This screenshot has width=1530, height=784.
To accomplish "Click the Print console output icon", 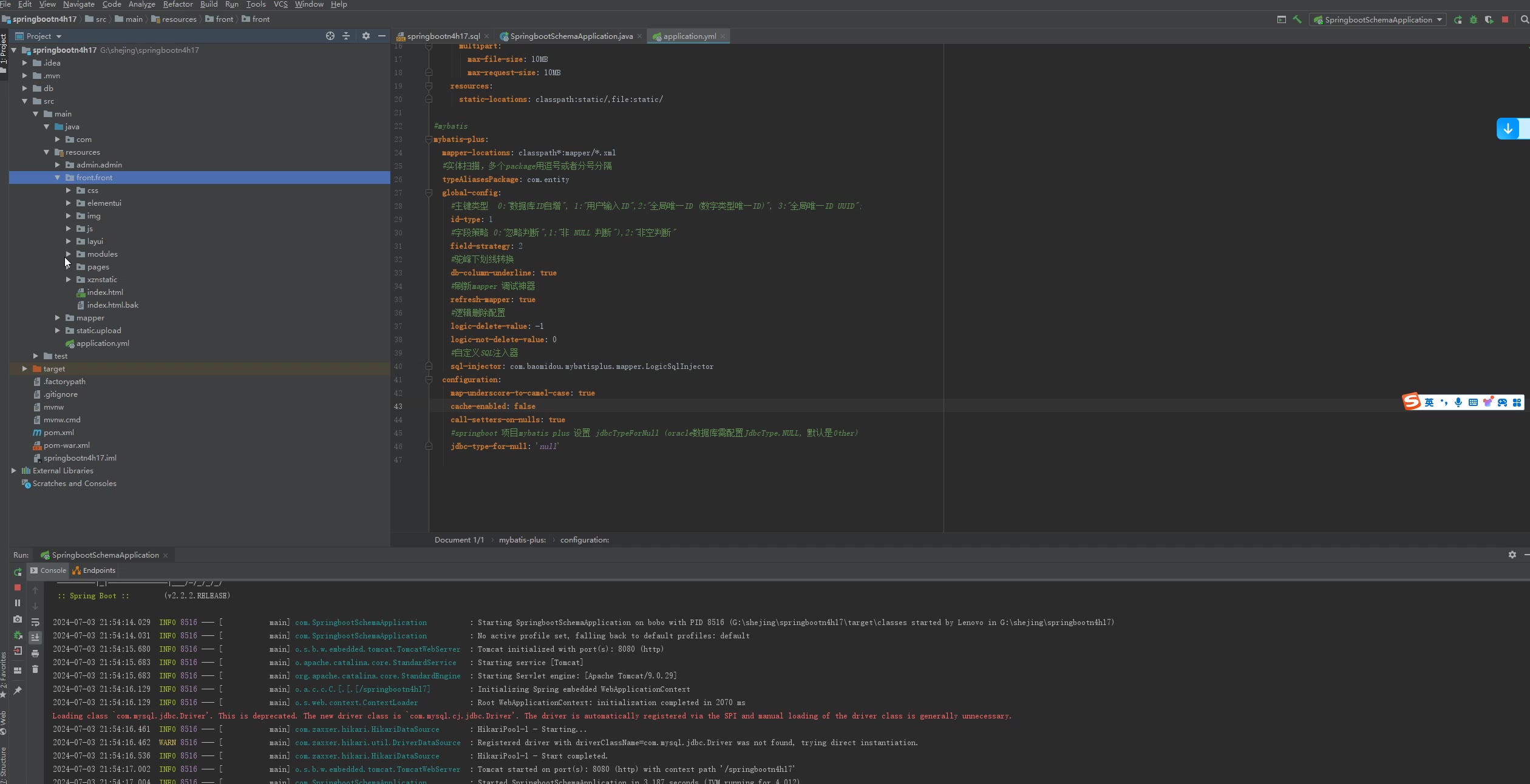I will point(35,653).
